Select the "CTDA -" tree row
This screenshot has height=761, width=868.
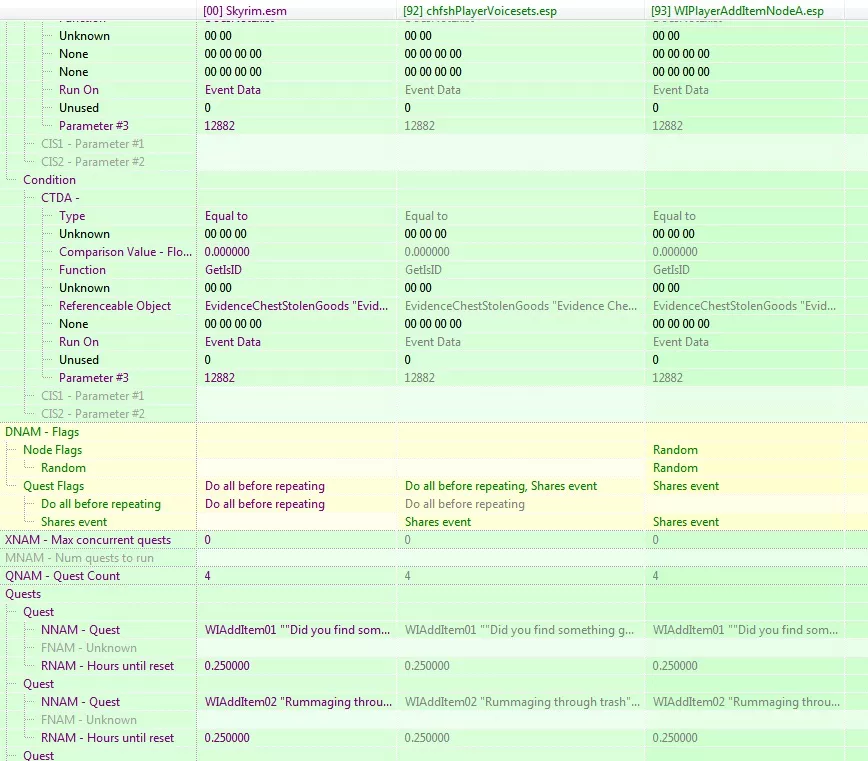[x=60, y=198]
